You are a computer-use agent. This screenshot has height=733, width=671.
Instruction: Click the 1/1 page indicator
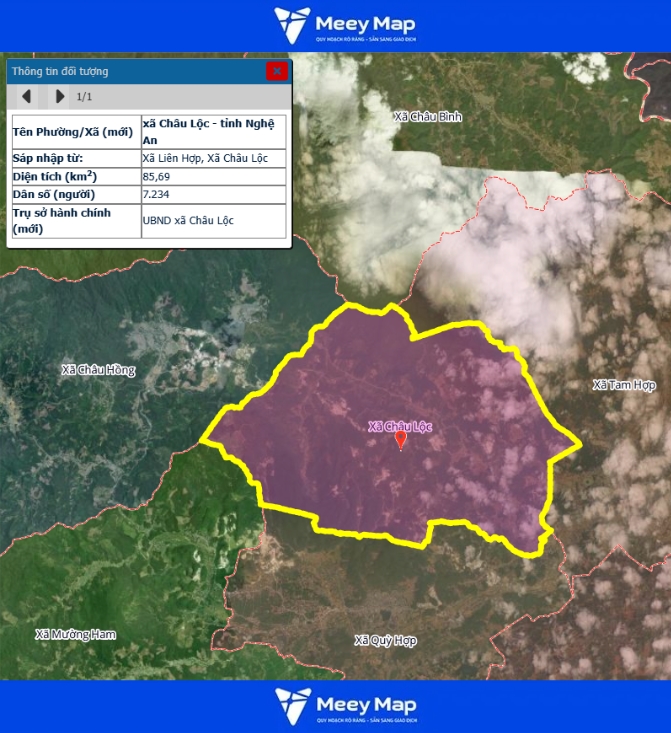click(x=85, y=97)
